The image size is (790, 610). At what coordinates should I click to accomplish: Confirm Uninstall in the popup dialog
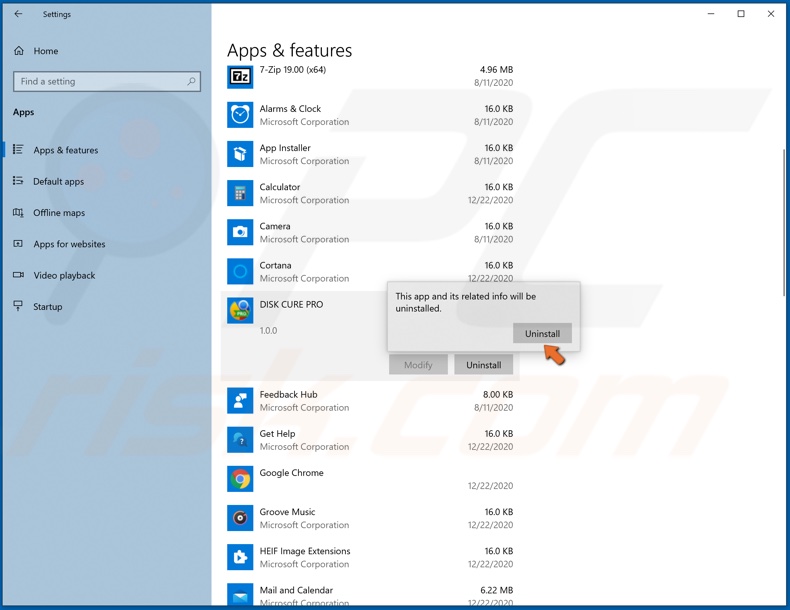(542, 333)
